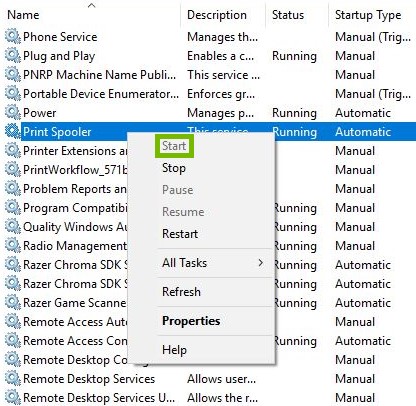Click the gear icon beside Problem Reports

[13, 188]
